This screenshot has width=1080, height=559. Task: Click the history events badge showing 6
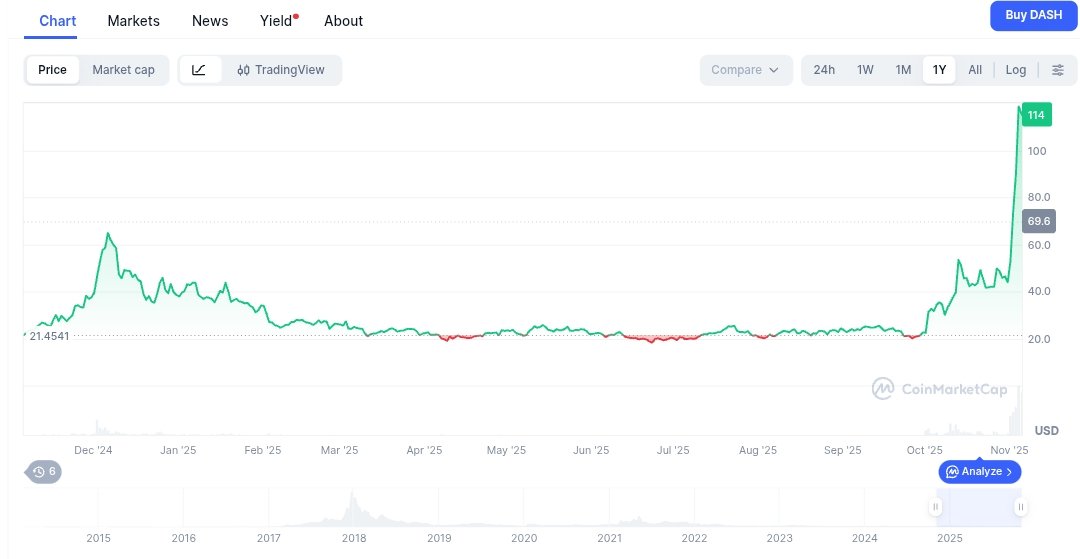click(x=44, y=471)
